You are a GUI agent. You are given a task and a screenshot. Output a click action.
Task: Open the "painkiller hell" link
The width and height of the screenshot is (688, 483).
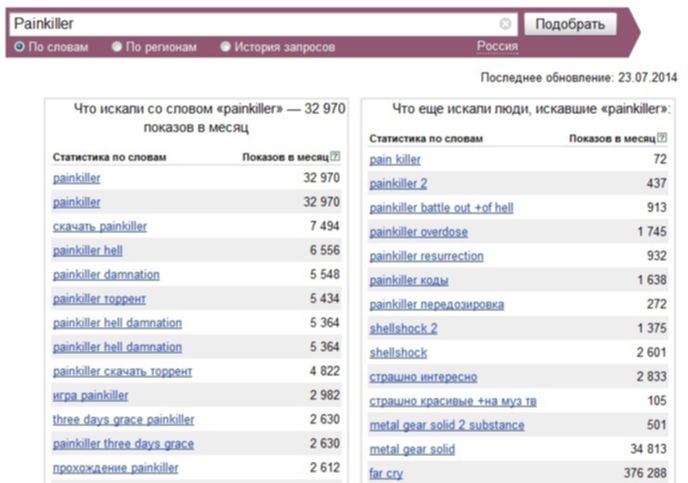click(88, 251)
